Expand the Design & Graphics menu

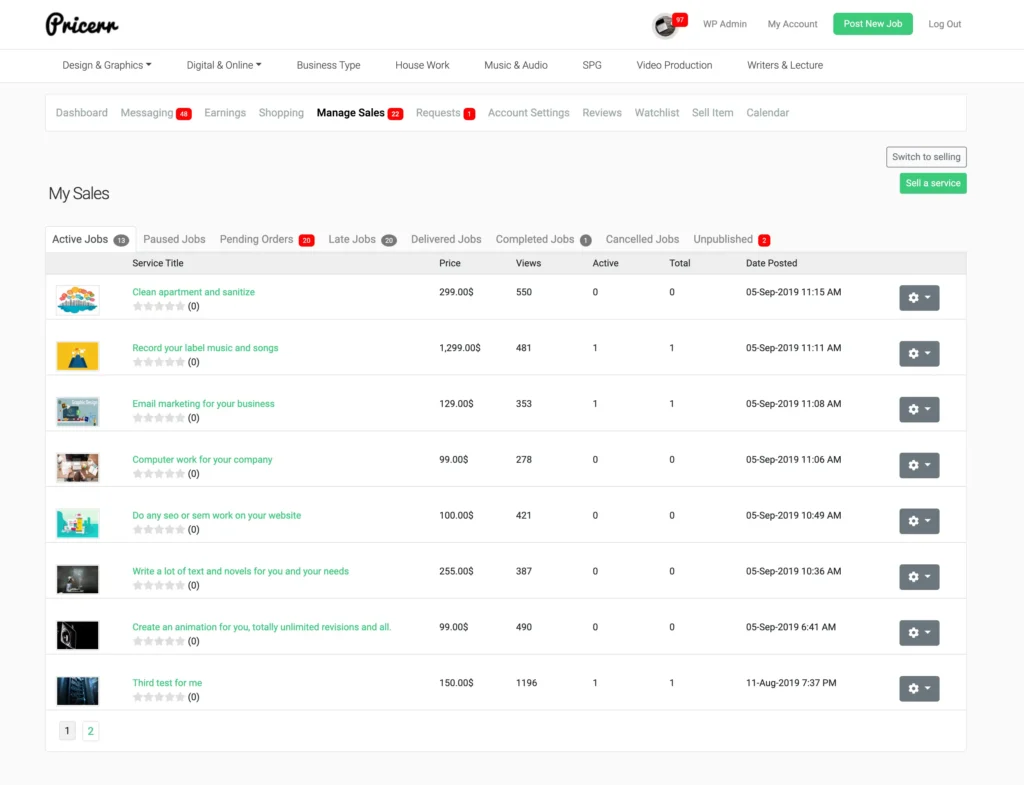click(106, 65)
